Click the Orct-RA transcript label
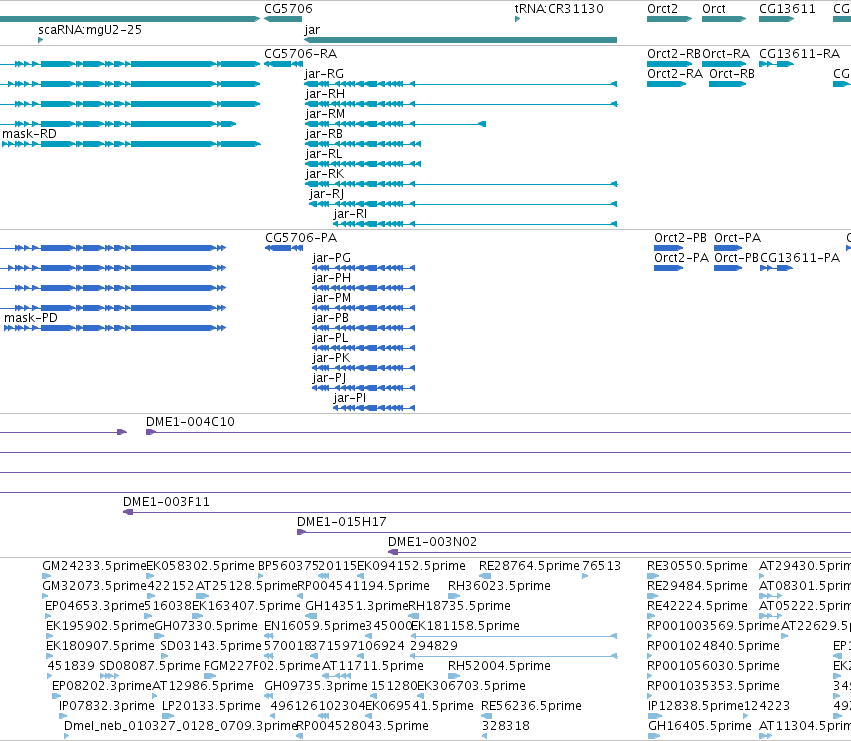851x741 pixels. click(x=726, y=54)
